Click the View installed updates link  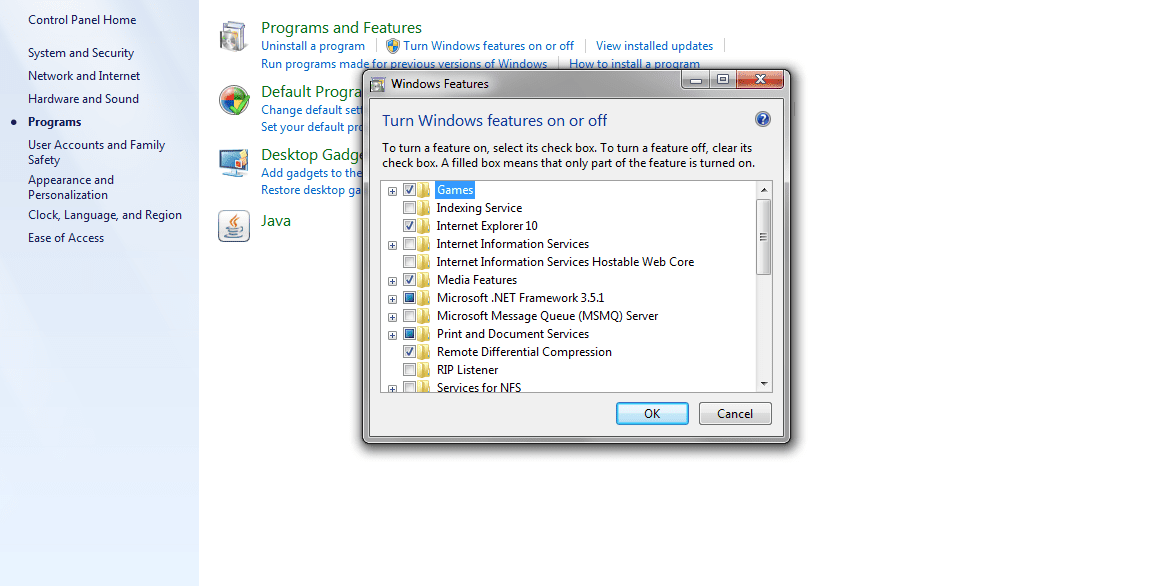(x=654, y=46)
